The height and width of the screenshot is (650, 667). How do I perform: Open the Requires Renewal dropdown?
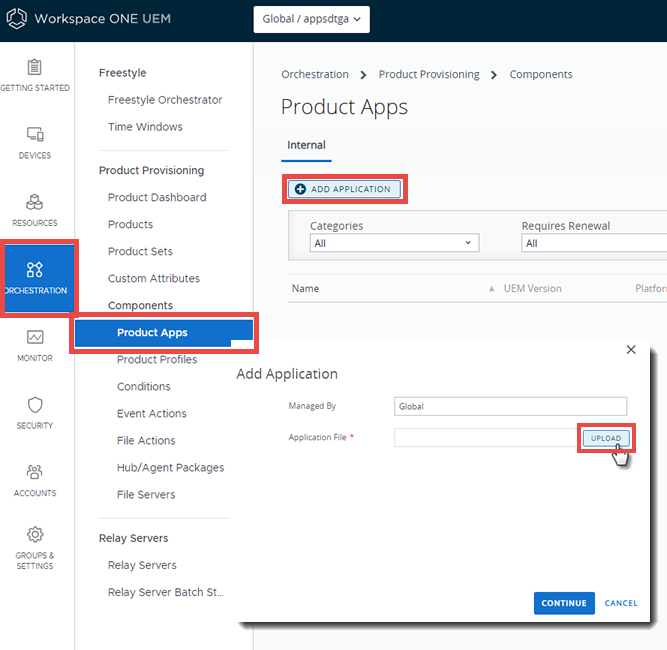pos(594,243)
